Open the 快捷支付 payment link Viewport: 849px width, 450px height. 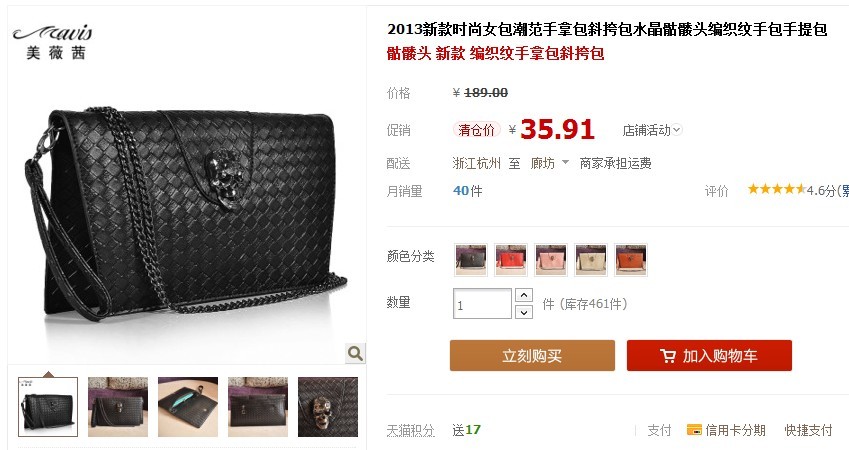[x=808, y=430]
